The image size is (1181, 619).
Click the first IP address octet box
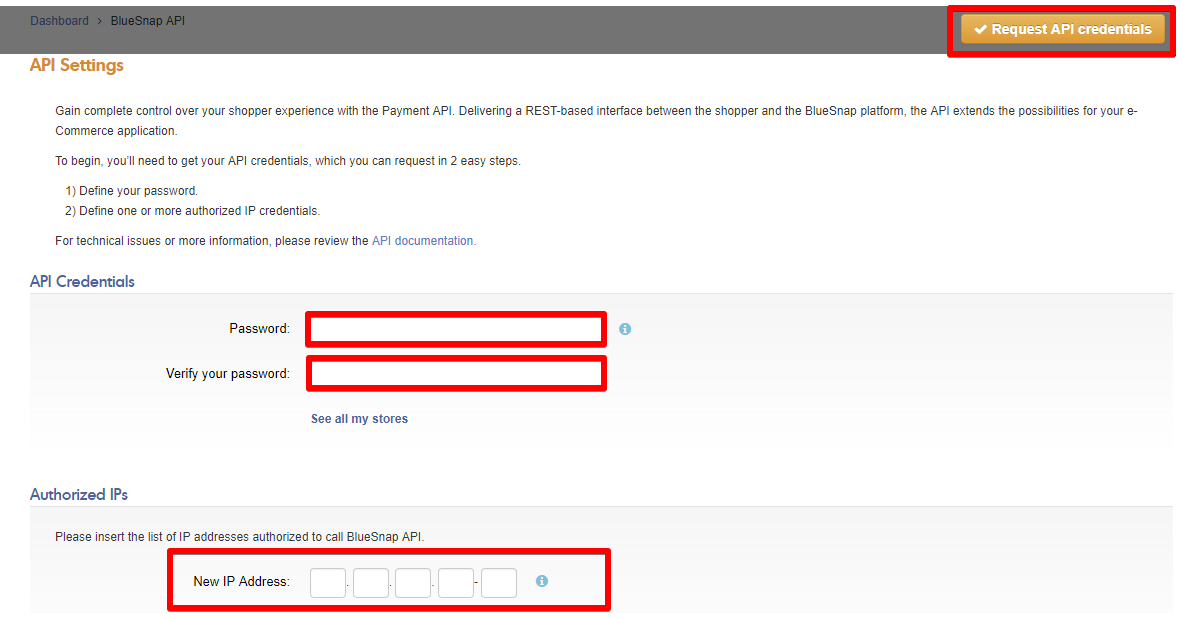click(328, 583)
